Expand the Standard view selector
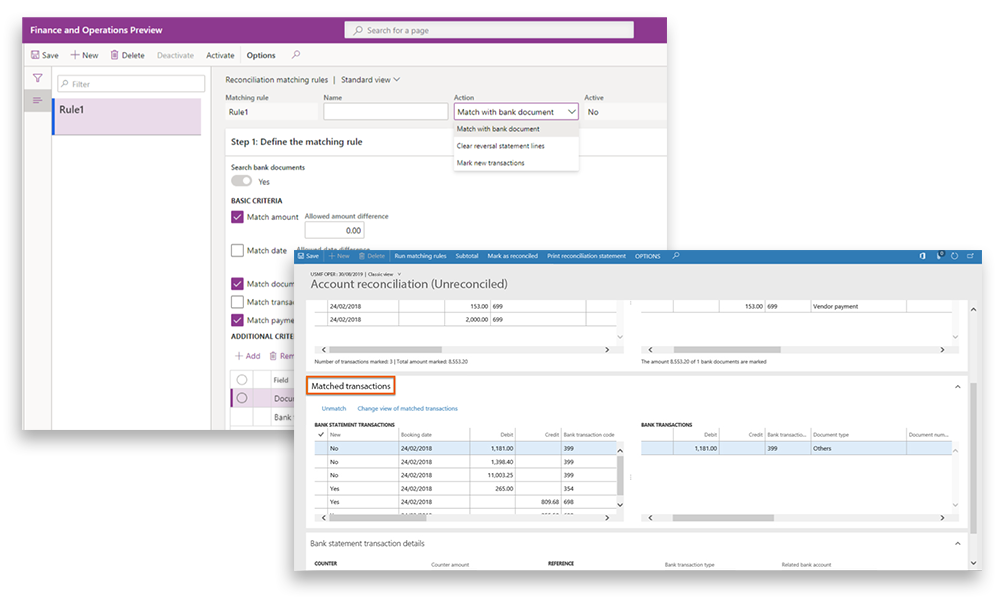 click(371, 80)
